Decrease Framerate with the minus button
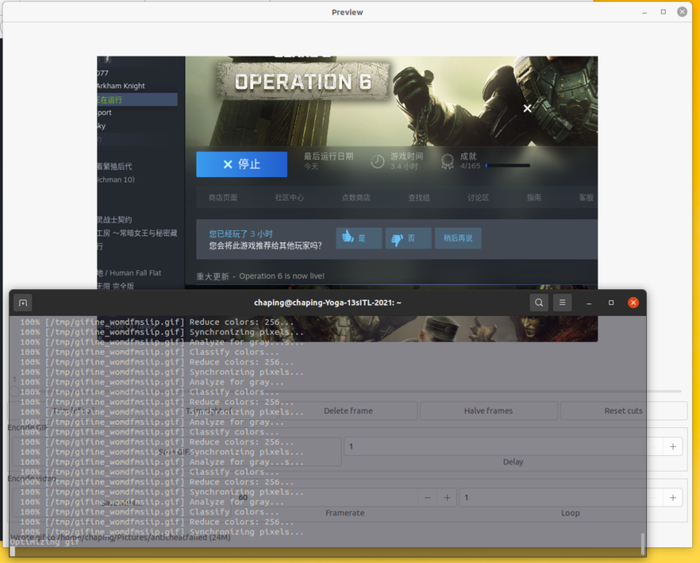 point(428,497)
